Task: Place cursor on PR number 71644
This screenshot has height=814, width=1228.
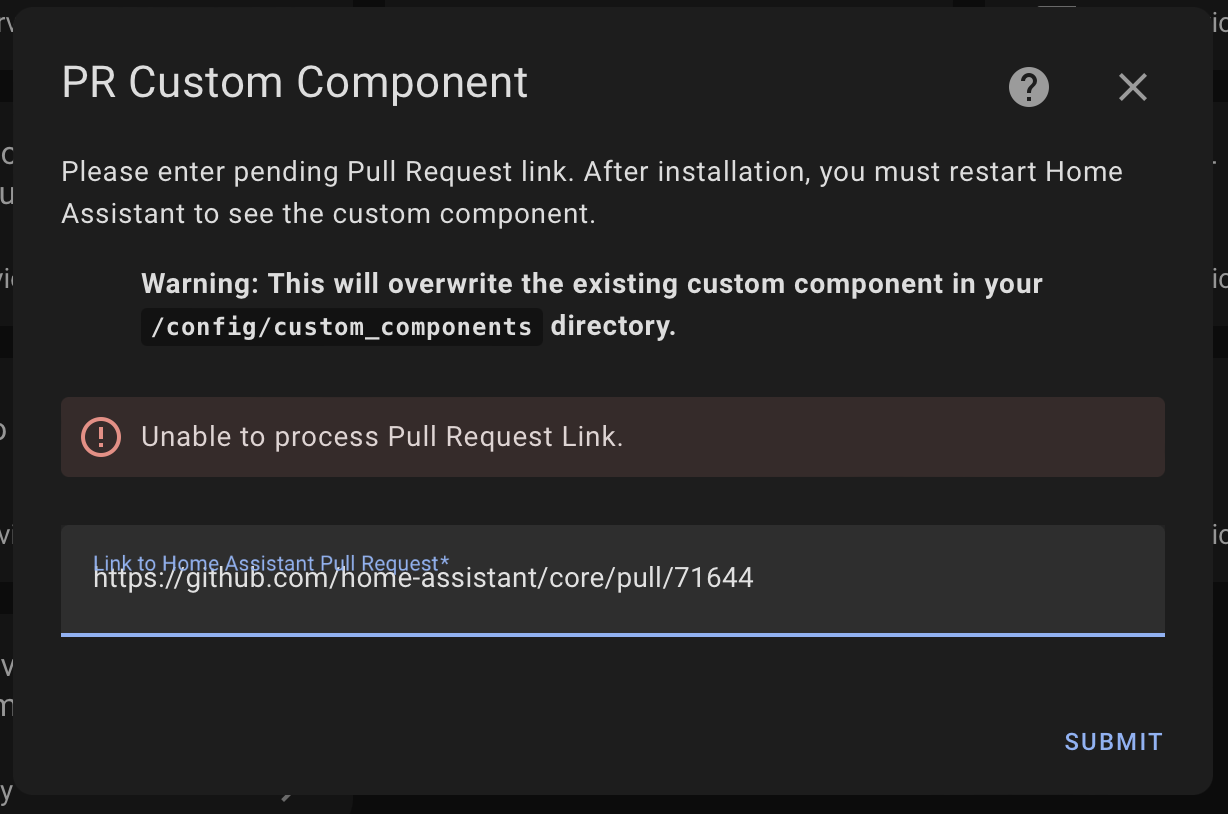Action: tap(714, 578)
